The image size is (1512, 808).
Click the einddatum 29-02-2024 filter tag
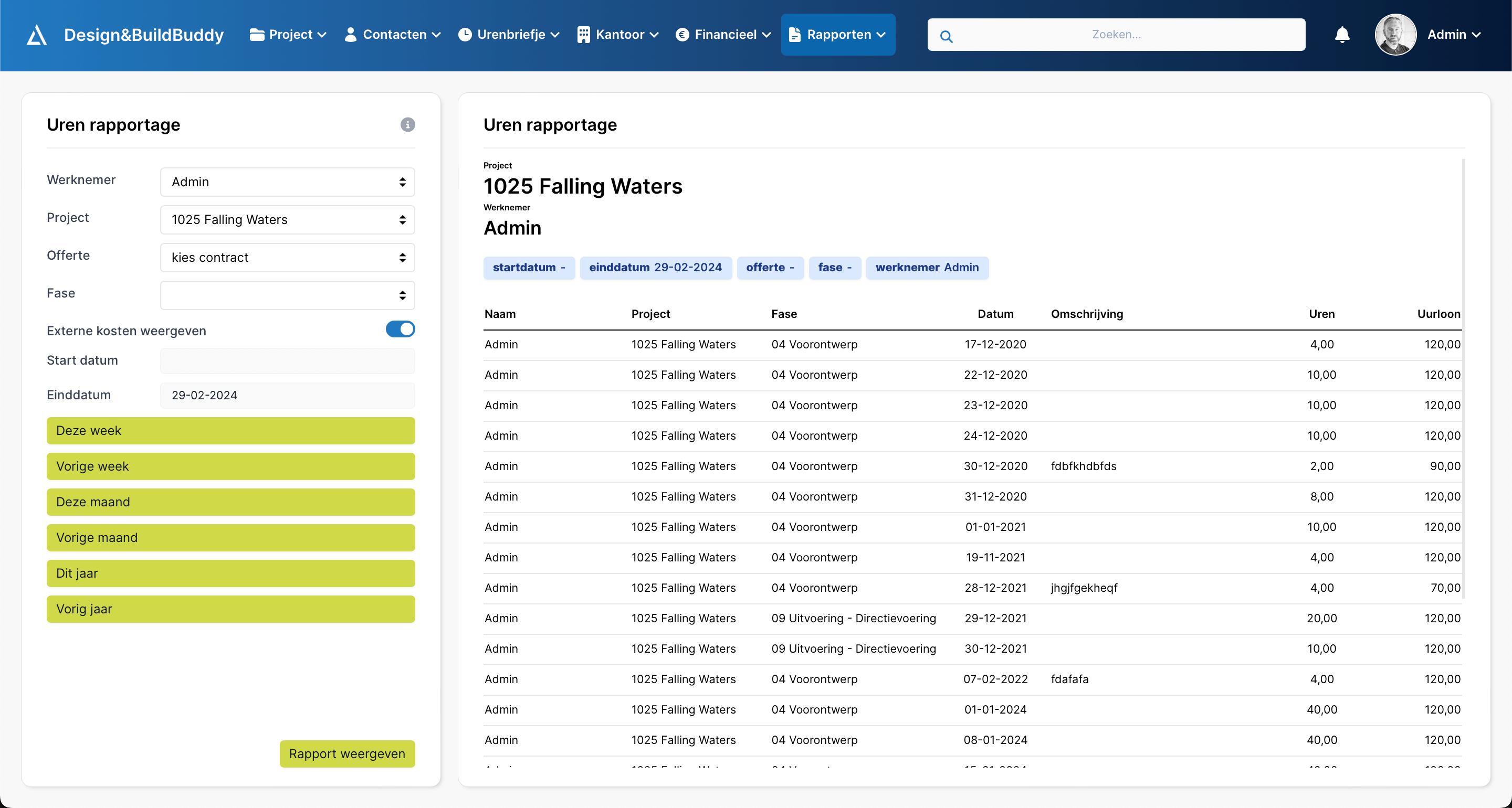tap(656, 268)
